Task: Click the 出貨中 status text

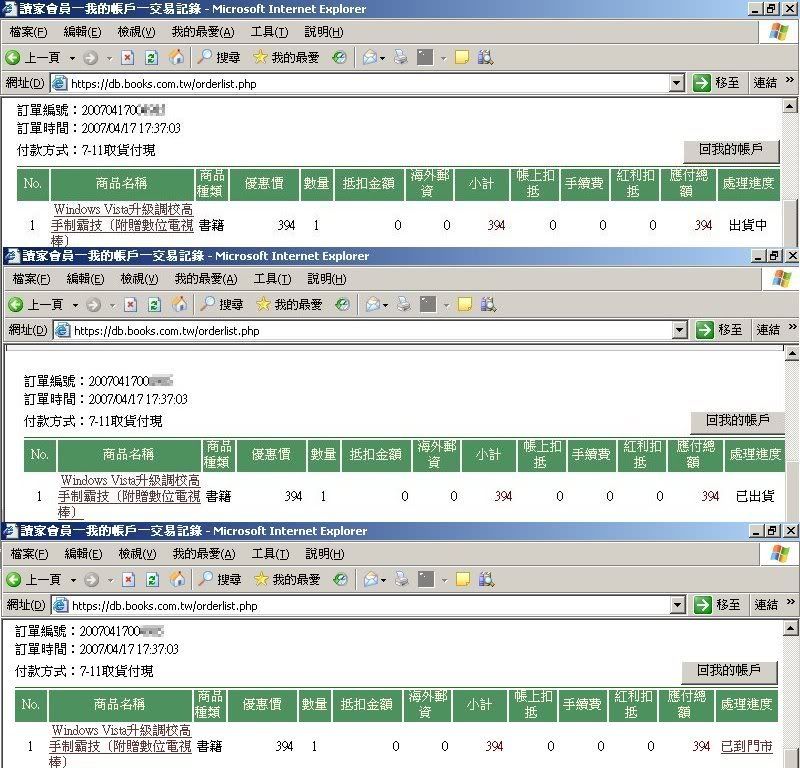Action: [x=747, y=225]
